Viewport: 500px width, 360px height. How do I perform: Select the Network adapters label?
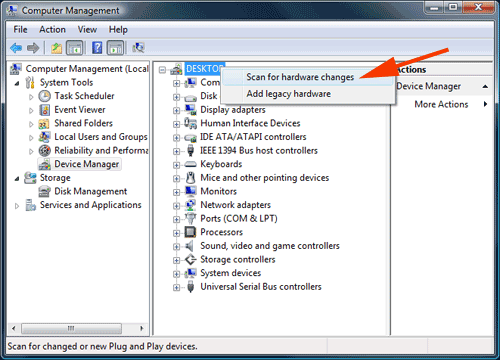coord(235,205)
